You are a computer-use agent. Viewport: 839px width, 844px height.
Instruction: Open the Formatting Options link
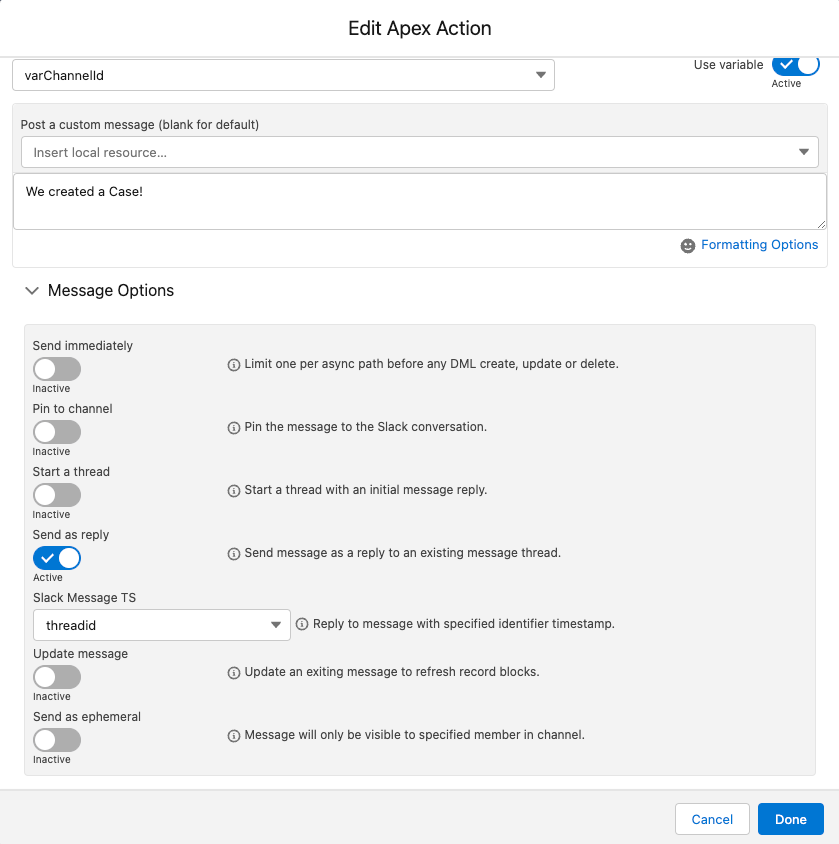759,244
